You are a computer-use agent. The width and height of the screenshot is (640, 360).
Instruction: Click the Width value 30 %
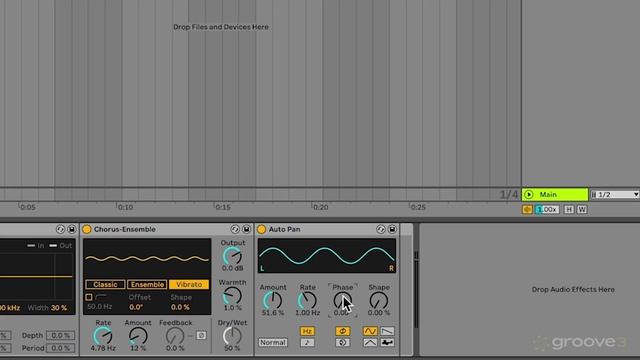pyautogui.click(x=59, y=308)
